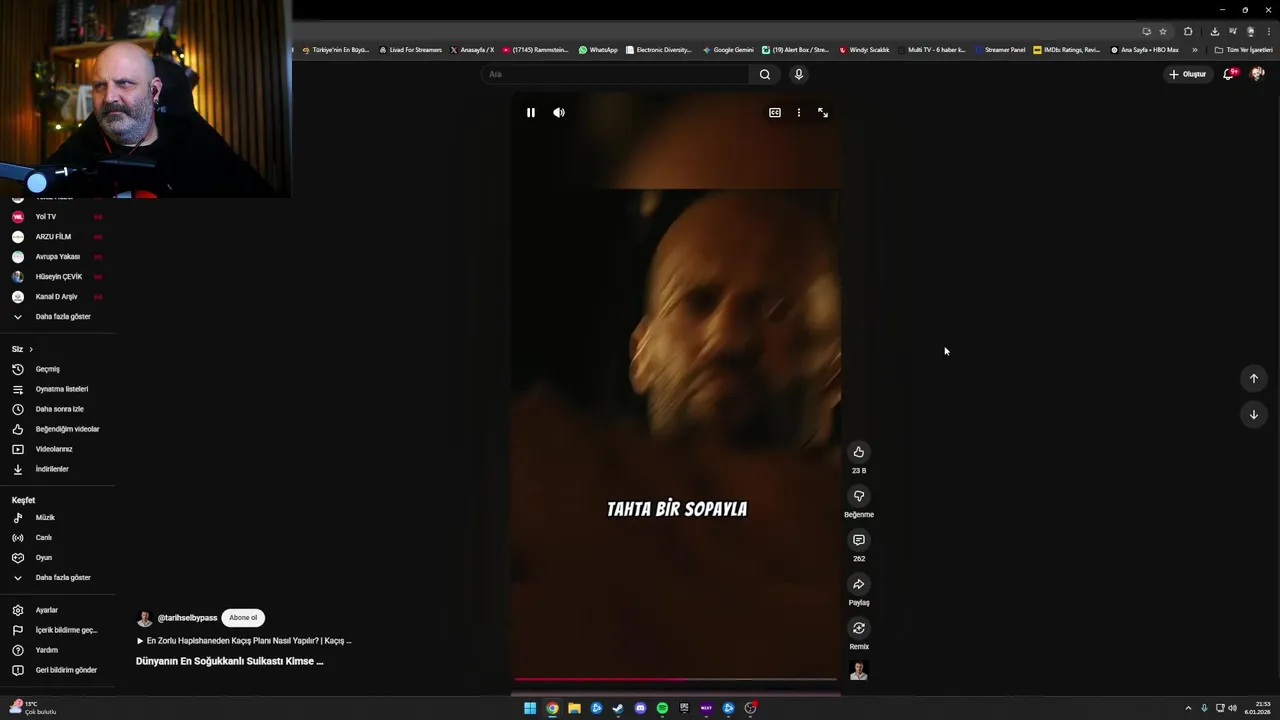Click the Oluştur create button
Screen dimensions: 1280x720
(x=1188, y=74)
